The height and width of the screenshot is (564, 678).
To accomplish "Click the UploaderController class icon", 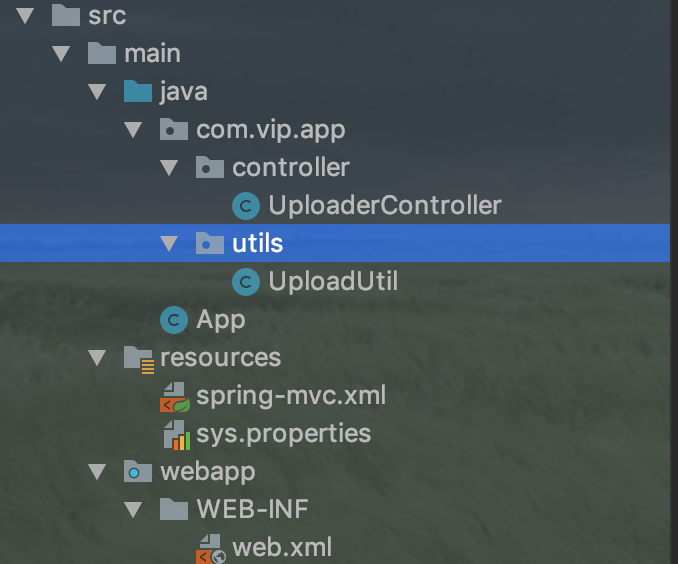I will (246, 205).
